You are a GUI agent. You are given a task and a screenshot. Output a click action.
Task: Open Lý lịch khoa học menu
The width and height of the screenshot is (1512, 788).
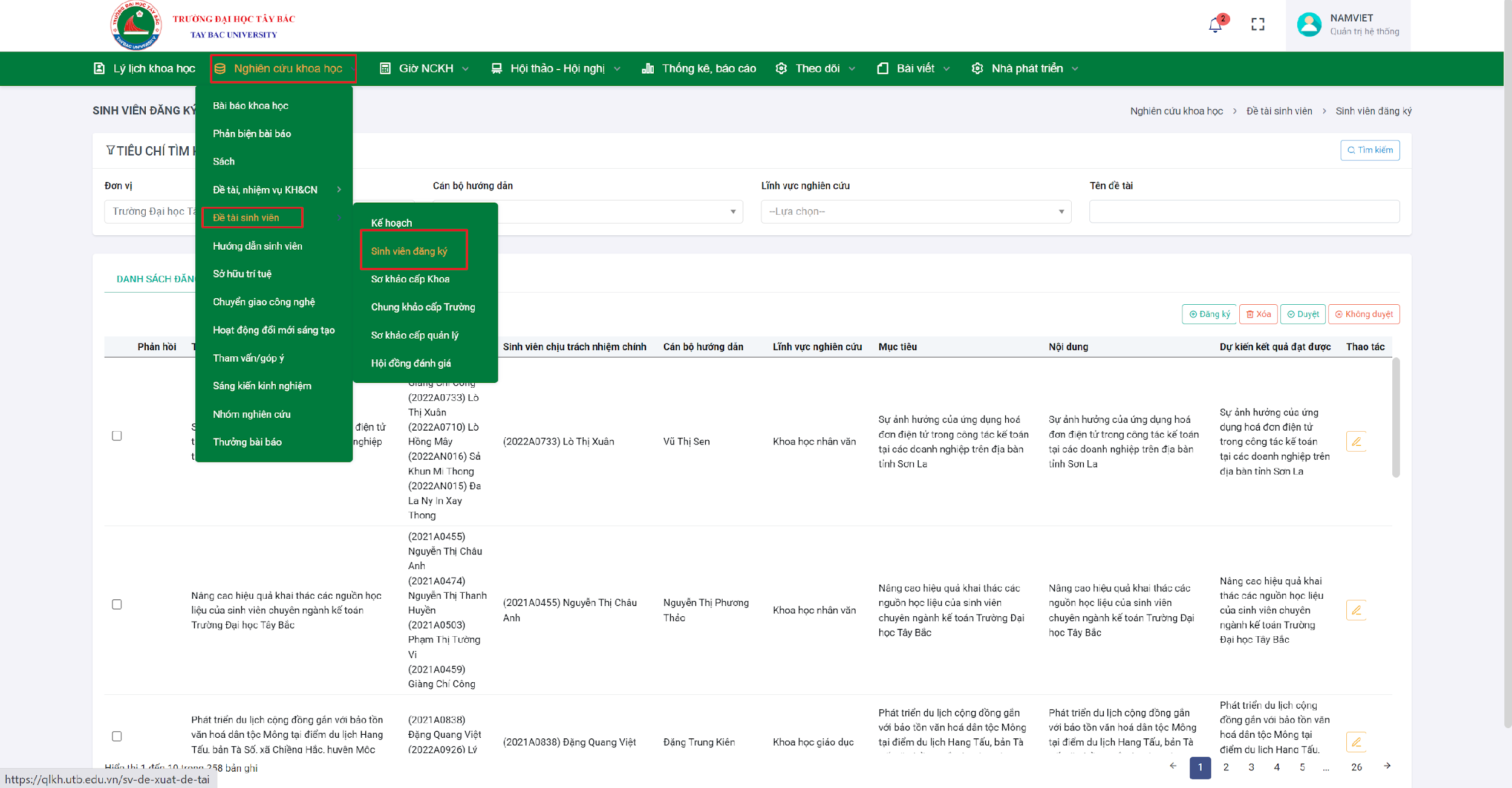click(x=144, y=68)
